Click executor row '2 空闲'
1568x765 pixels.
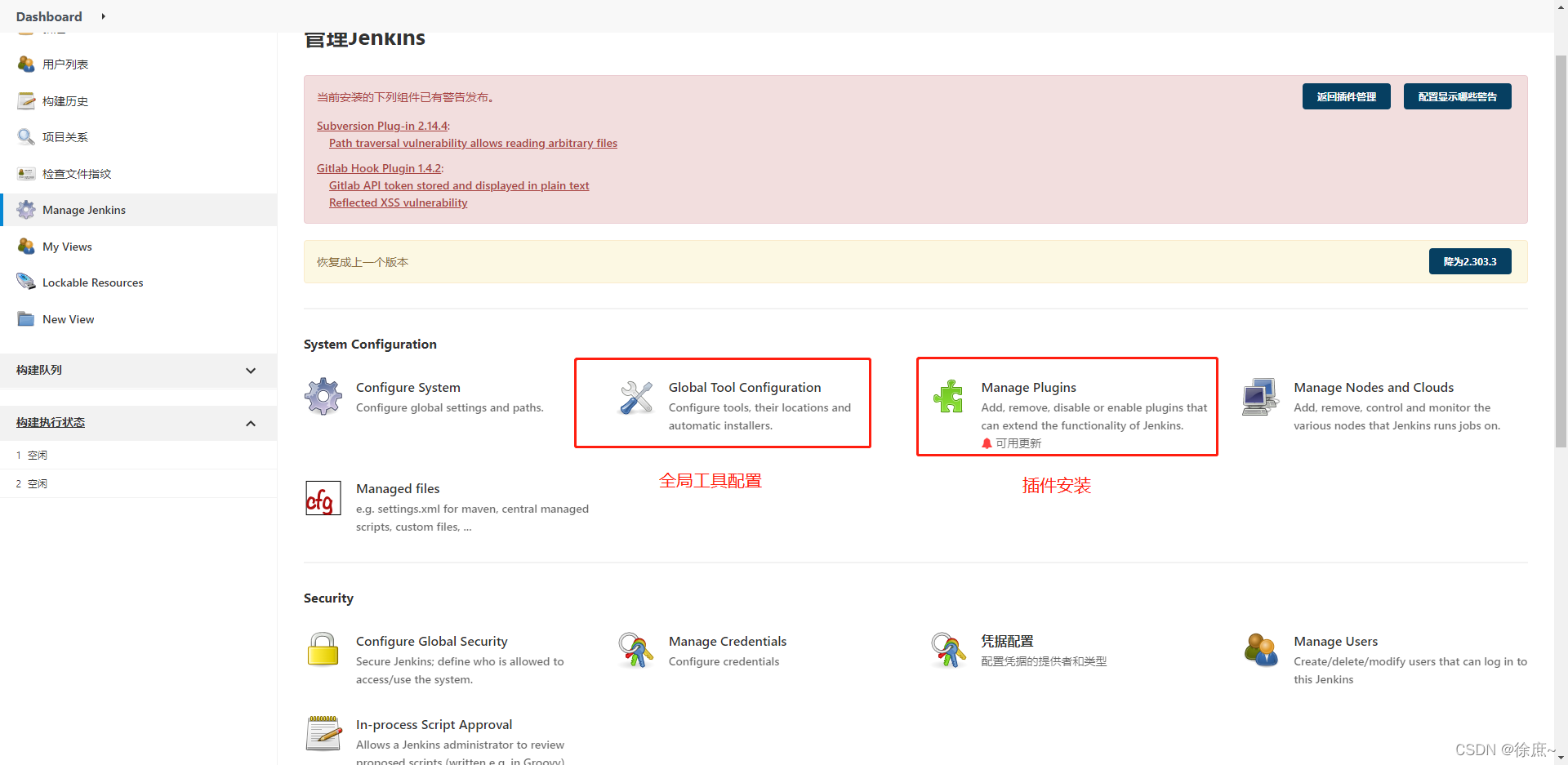(139, 483)
